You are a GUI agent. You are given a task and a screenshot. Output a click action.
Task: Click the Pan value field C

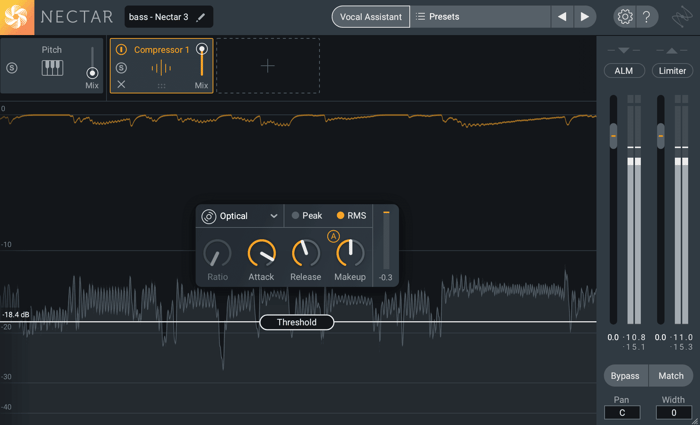click(622, 412)
